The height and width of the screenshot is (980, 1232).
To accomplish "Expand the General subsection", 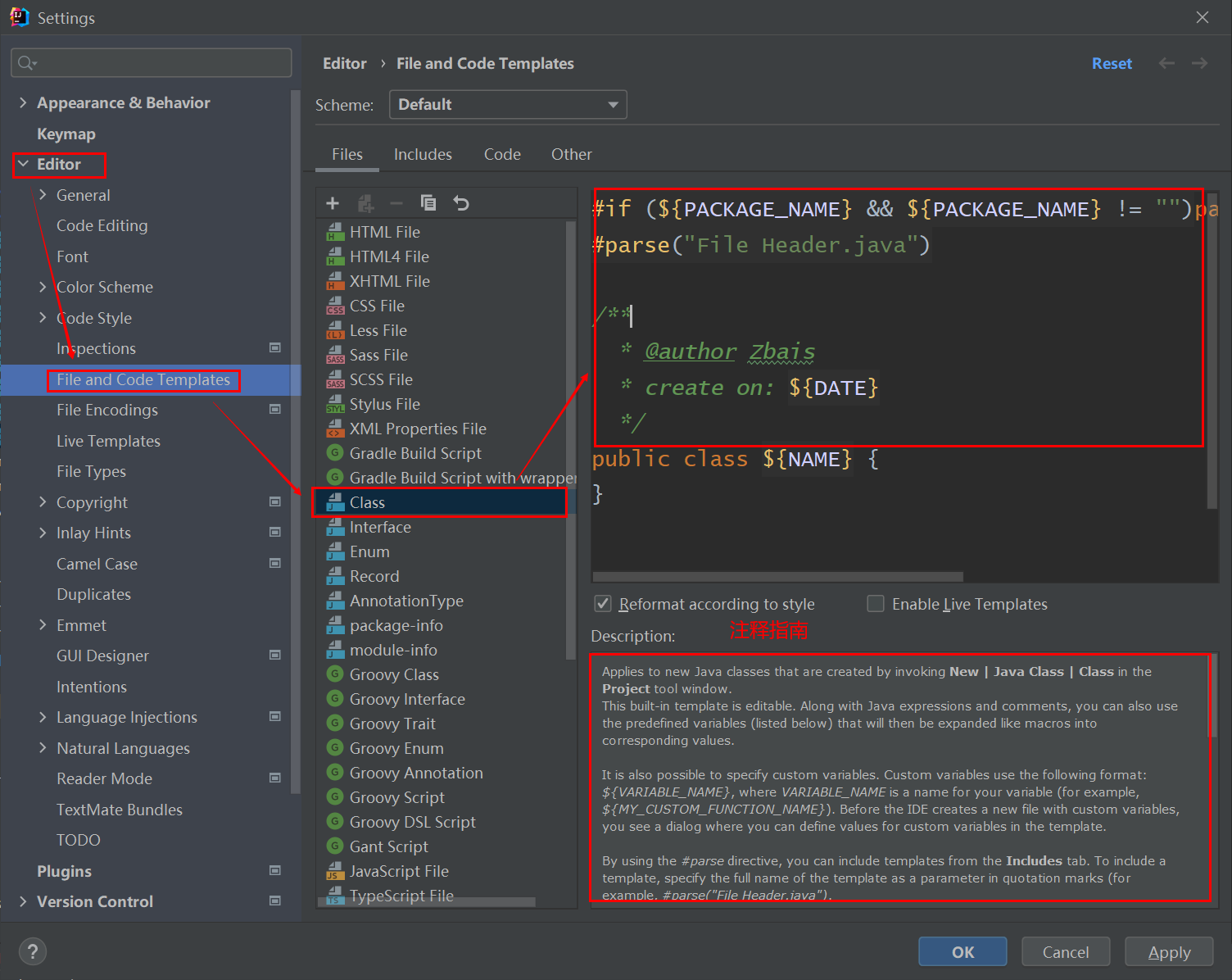I will [43, 195].
